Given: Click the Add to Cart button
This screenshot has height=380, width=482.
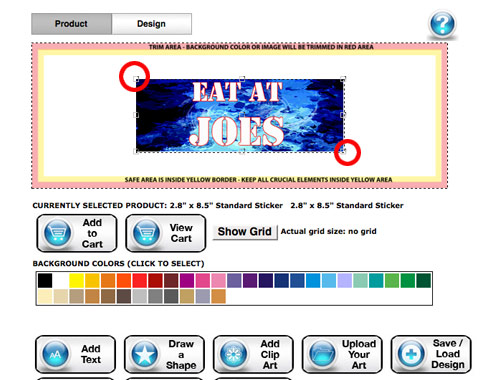Looking at the screenshot, I should pyautogui.click(x=77, y=233).
